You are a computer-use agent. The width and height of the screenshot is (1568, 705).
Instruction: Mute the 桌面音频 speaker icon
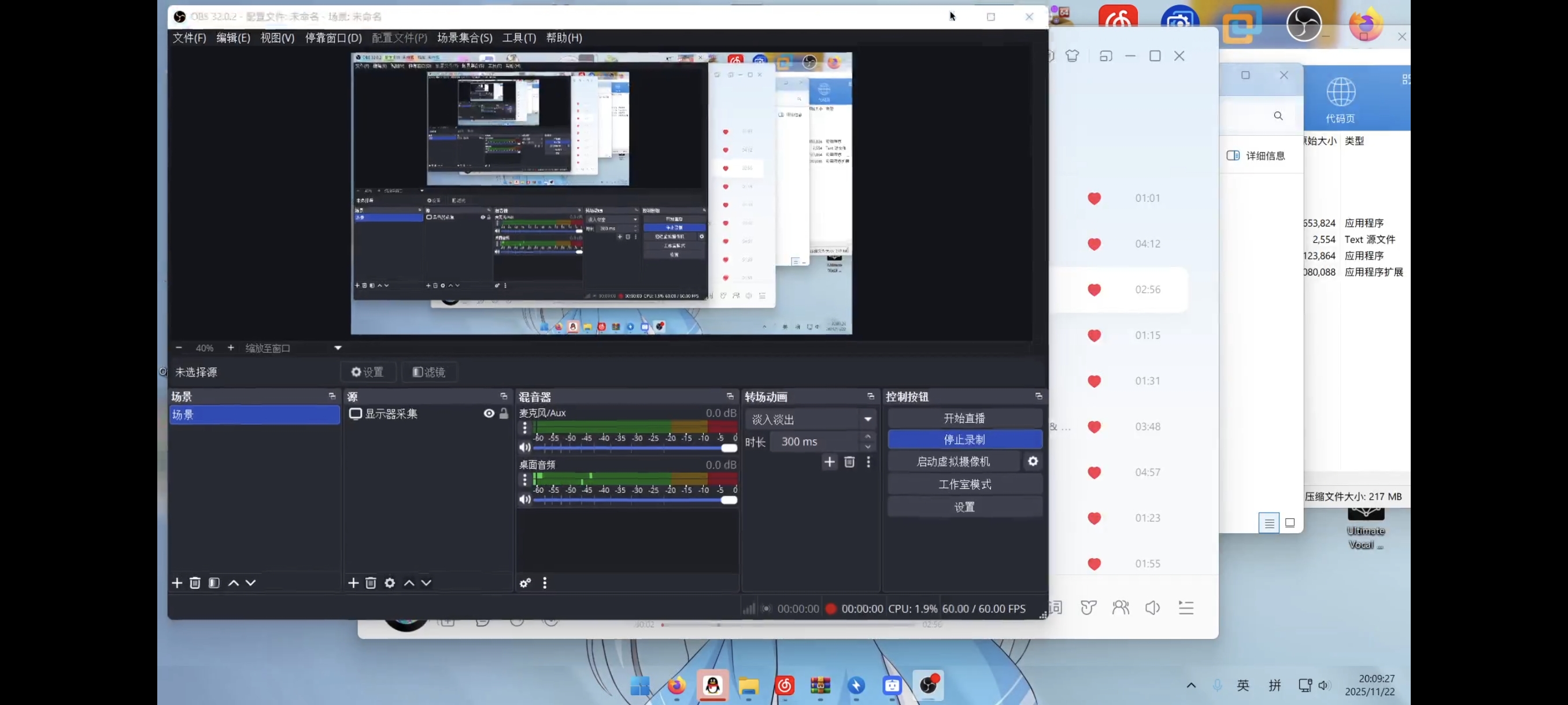(x=525, y=499)
